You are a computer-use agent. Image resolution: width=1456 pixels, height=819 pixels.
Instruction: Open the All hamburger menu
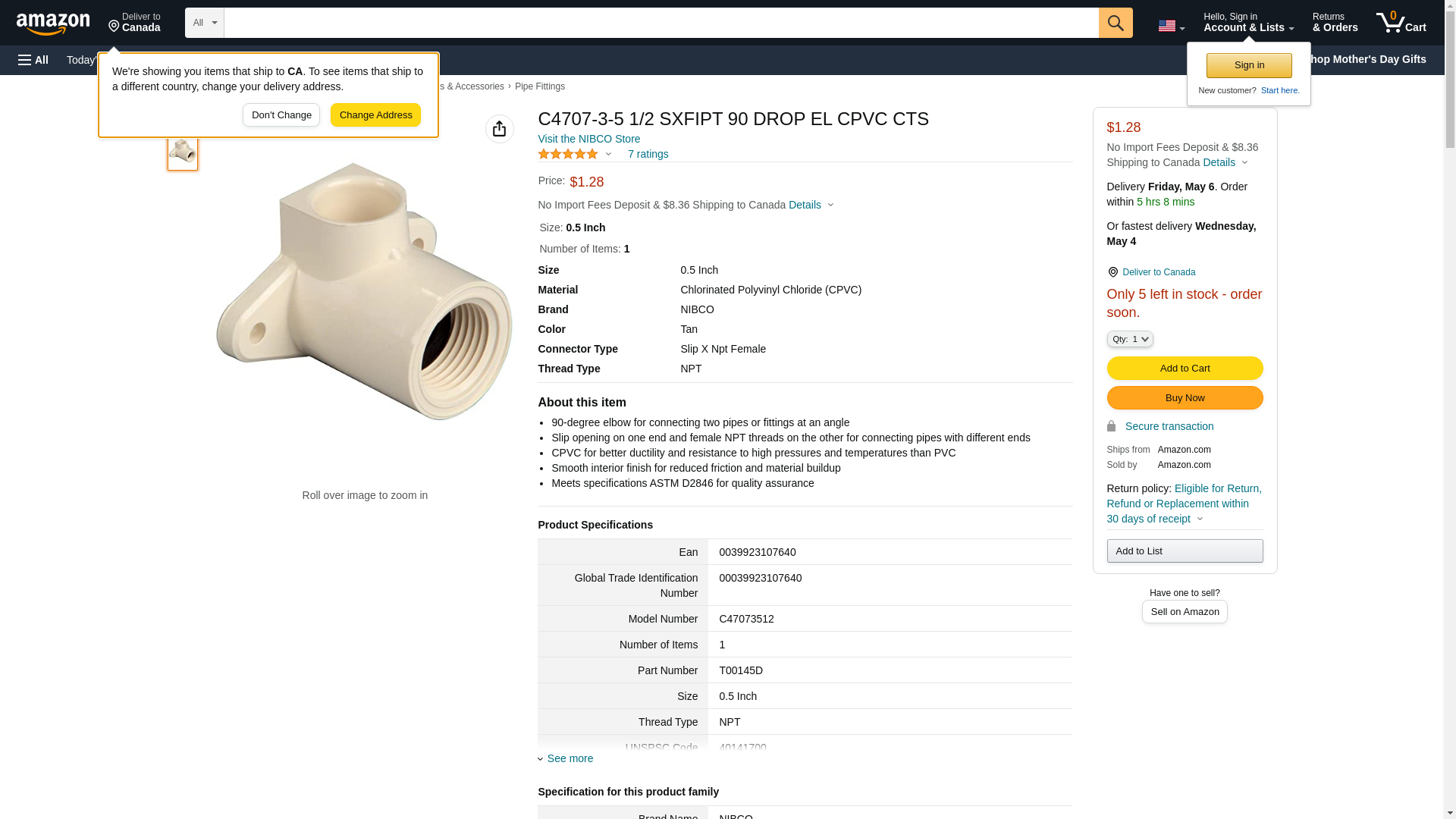[x=33, y=60]
